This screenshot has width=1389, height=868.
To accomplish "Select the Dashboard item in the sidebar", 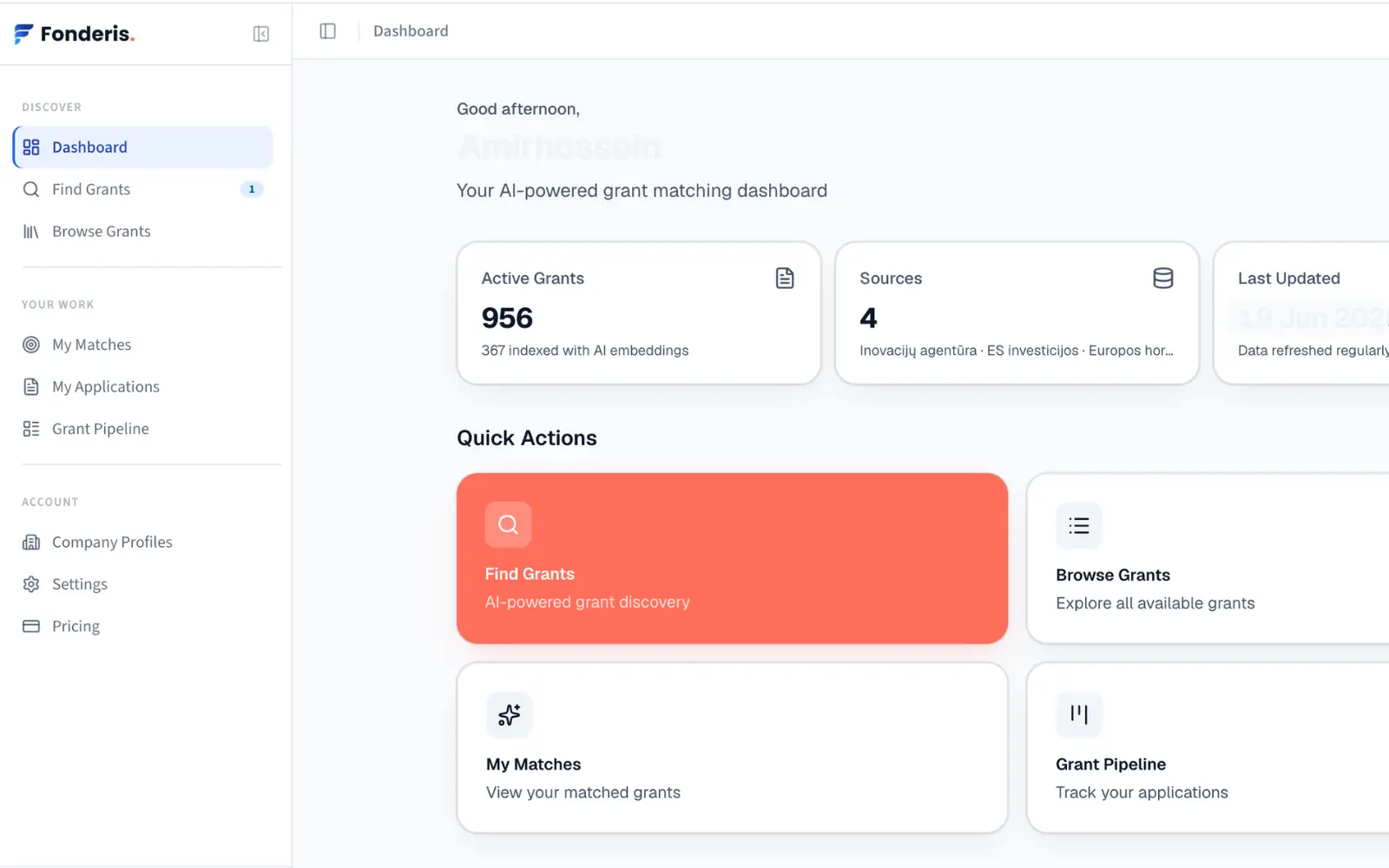I will point(143,148).
